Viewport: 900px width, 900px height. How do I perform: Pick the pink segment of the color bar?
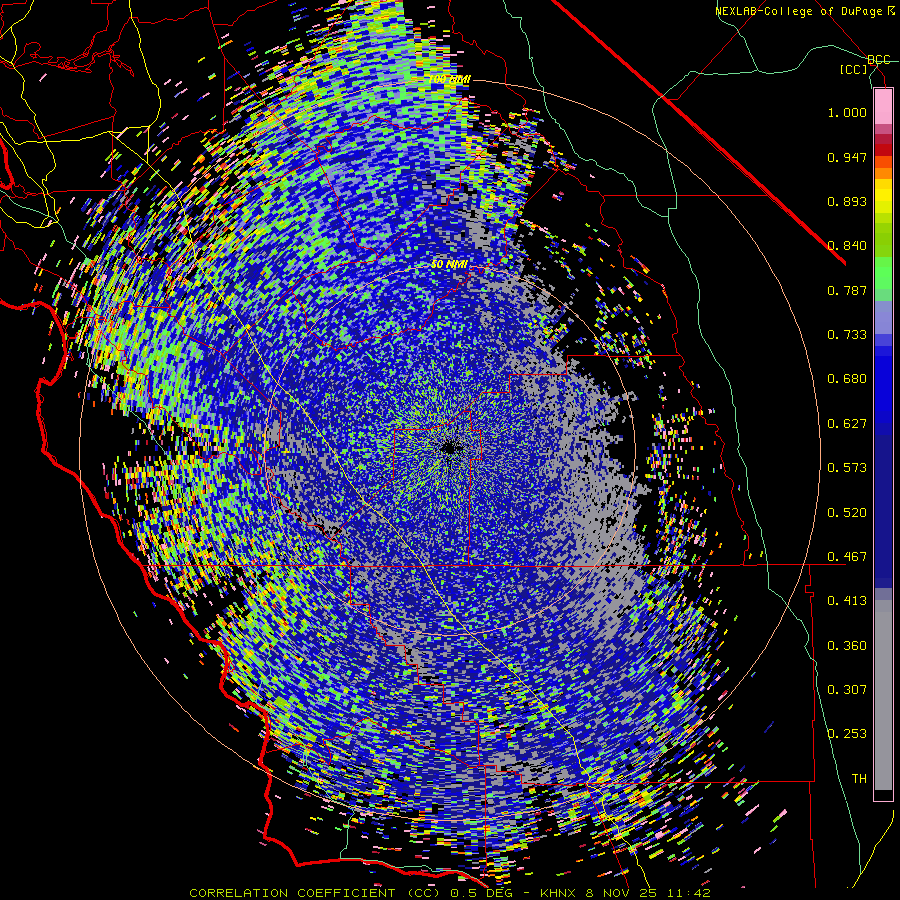pos(883,106)
